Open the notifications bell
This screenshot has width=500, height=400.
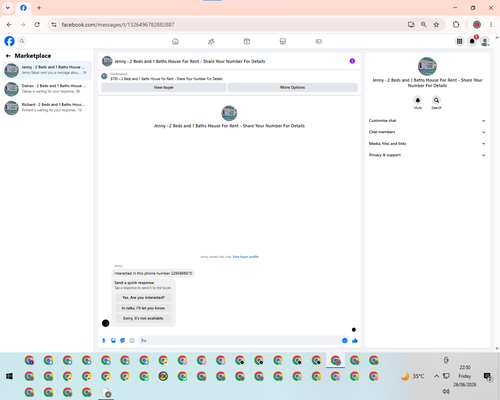pyautogui.click(x=472, y=41)
